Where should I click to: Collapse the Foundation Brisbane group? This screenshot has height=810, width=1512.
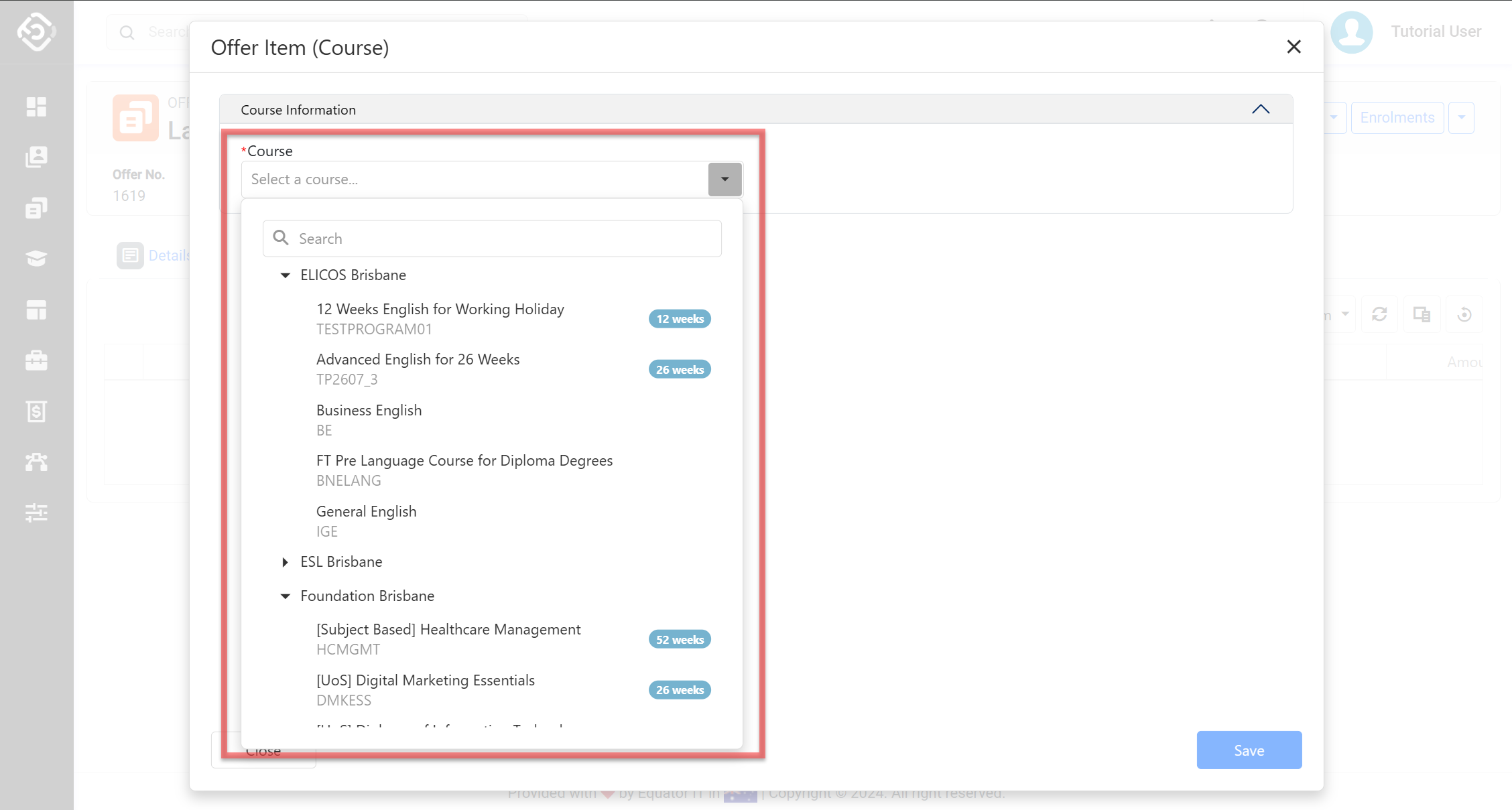(x=286, y=596)
